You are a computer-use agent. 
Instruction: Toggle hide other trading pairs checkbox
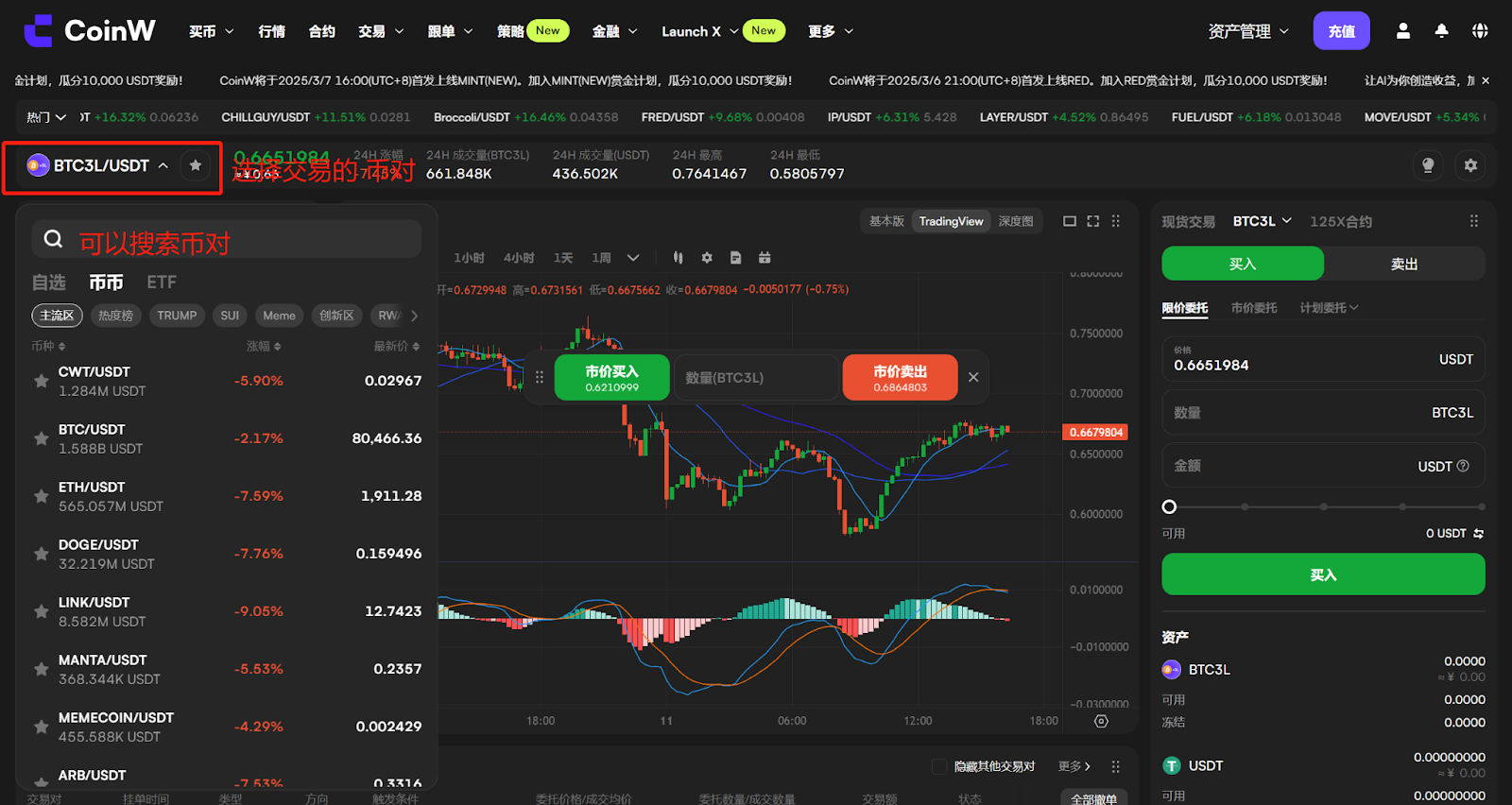(939, 766)
